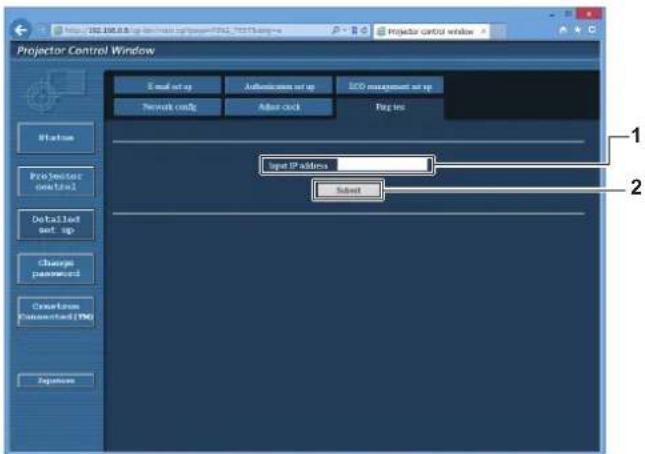The height and width of the screenshot is (454, 645).
Task: Close the browser window with red X
Action: tap(589, 14)
